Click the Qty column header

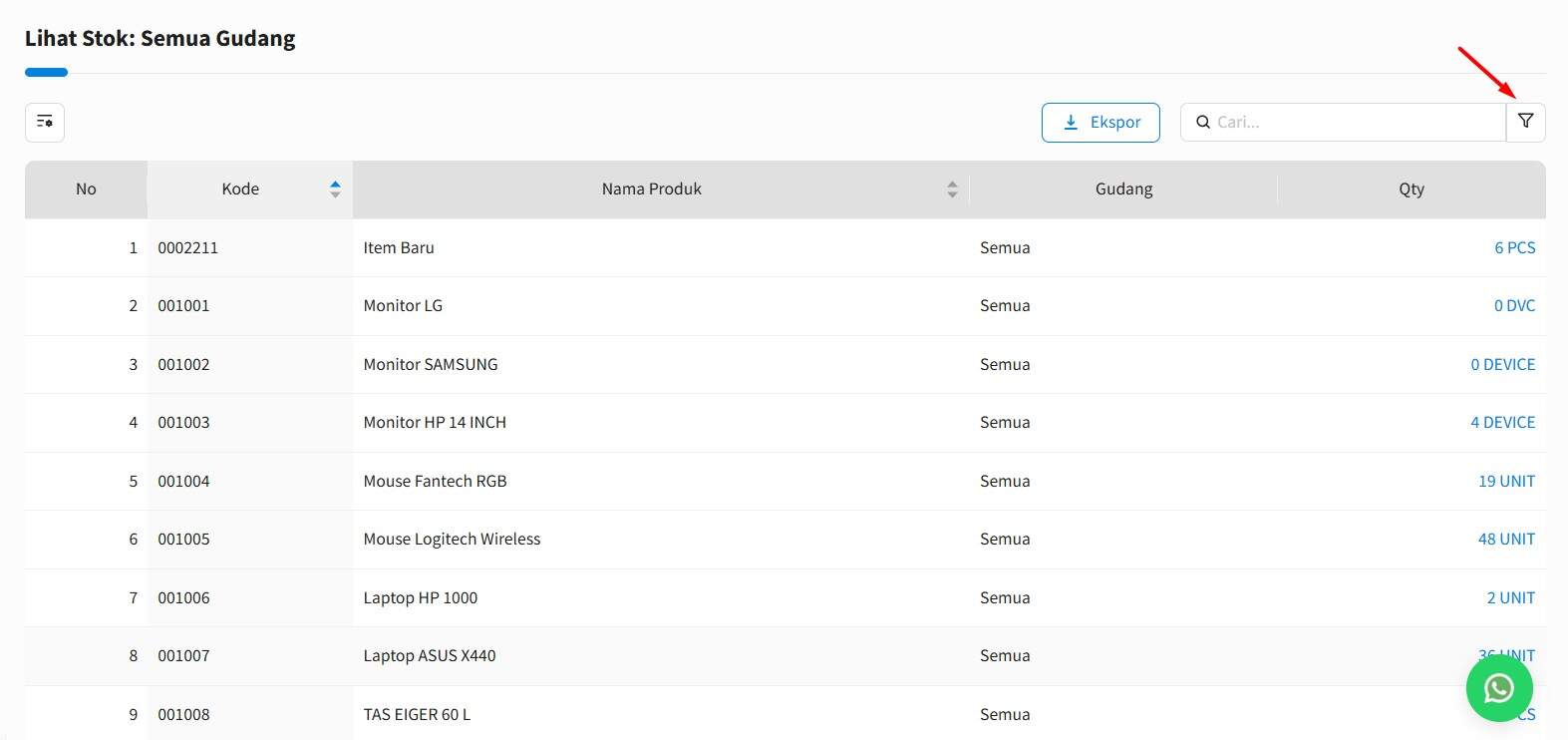point(1411,188)
